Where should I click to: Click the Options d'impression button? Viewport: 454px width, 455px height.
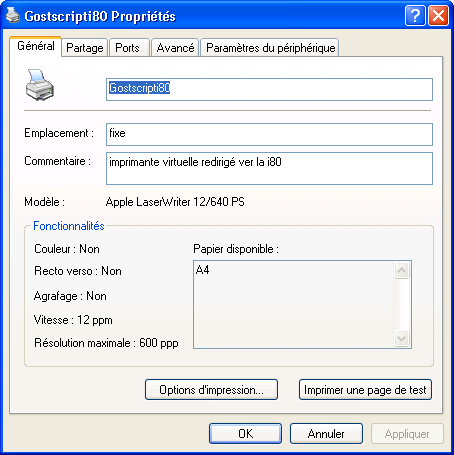(211, 389)
